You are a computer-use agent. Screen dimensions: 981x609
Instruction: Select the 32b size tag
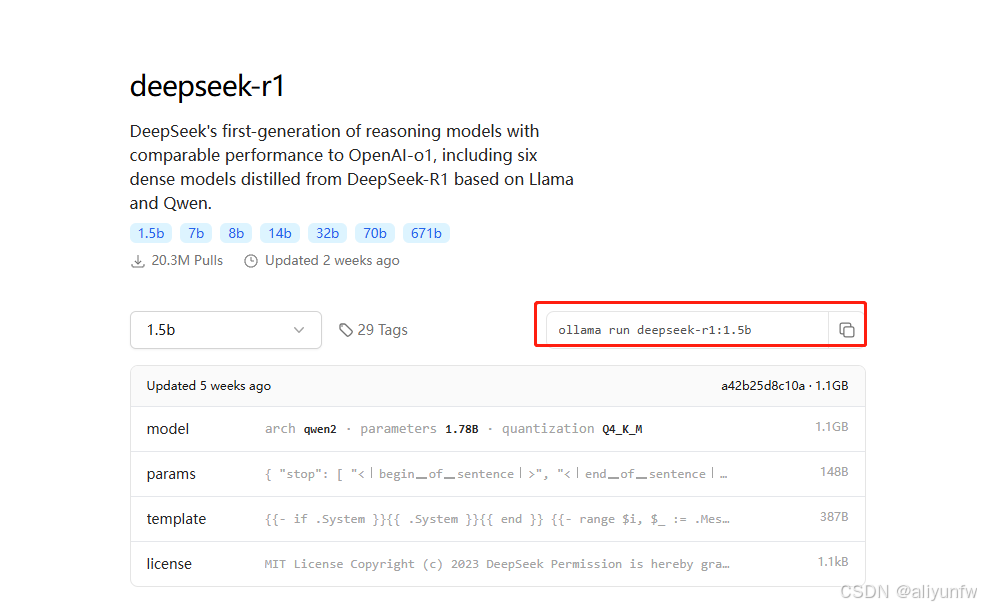point(327,233)
